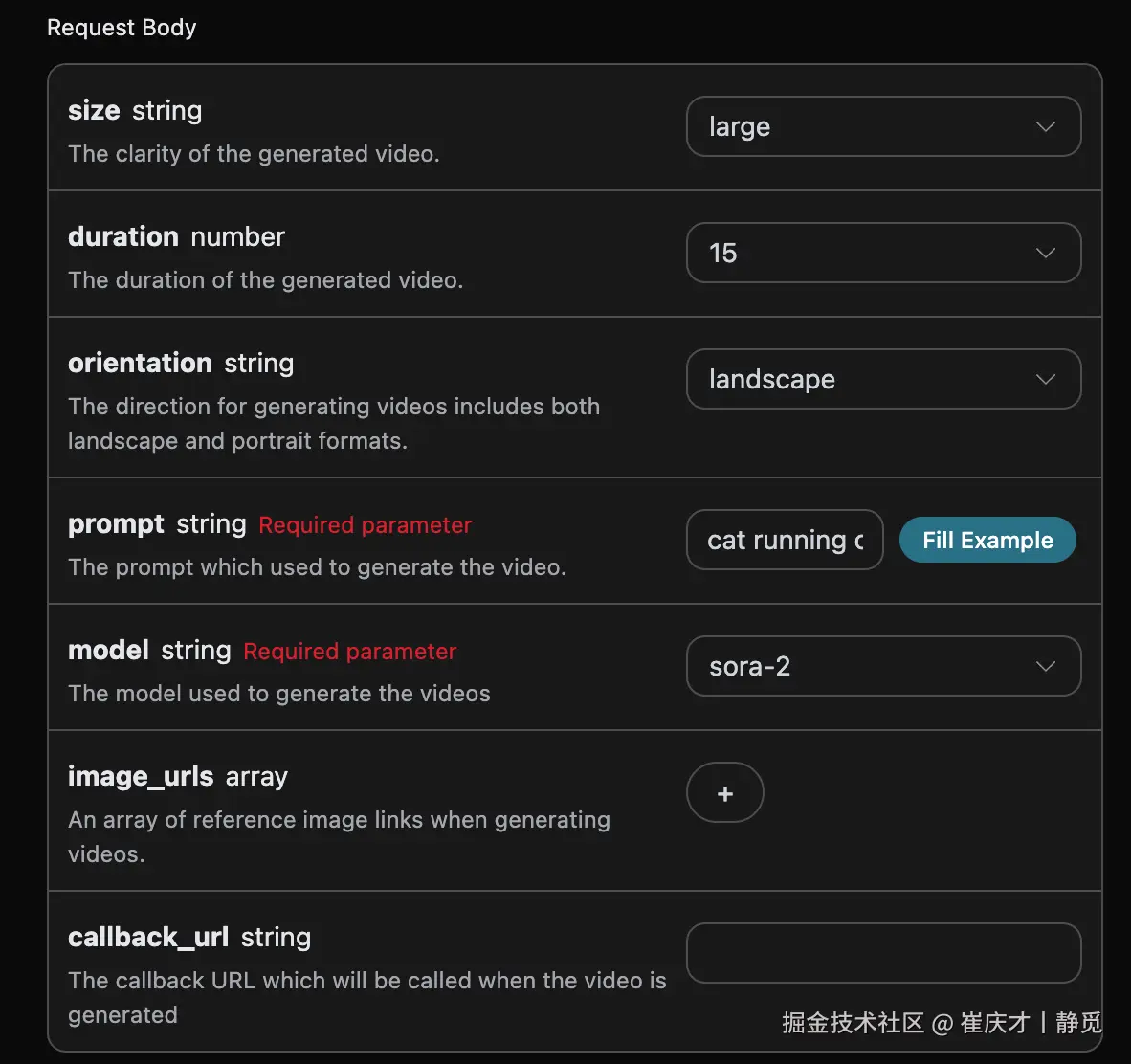Add an image URL with the plus button

(725, 793)
